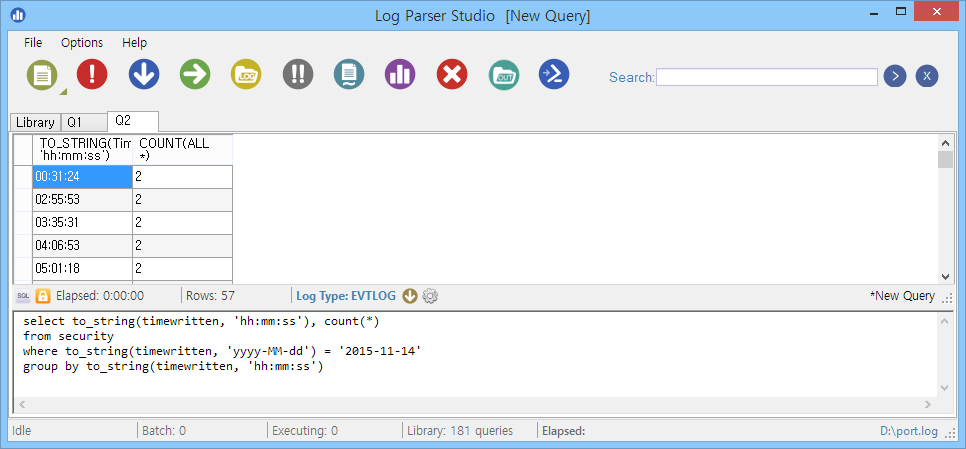Click the red X abort icon

[x=452, y=75]
